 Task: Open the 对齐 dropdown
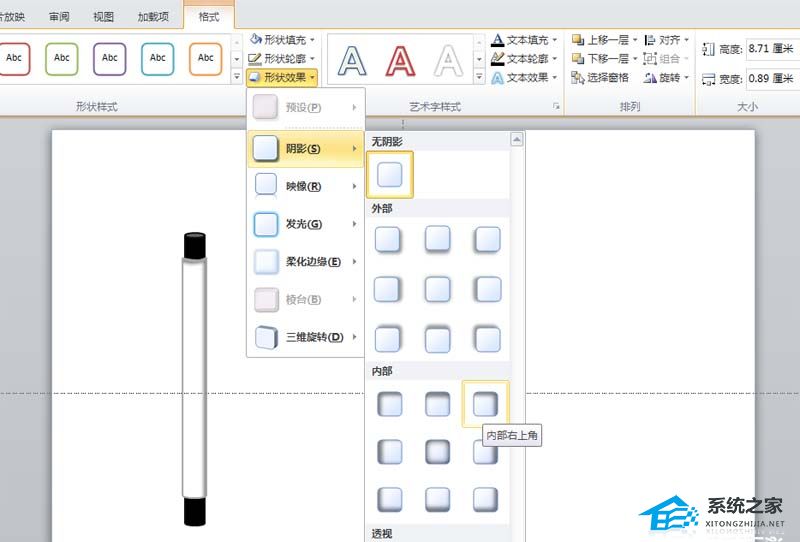point(667,39)
